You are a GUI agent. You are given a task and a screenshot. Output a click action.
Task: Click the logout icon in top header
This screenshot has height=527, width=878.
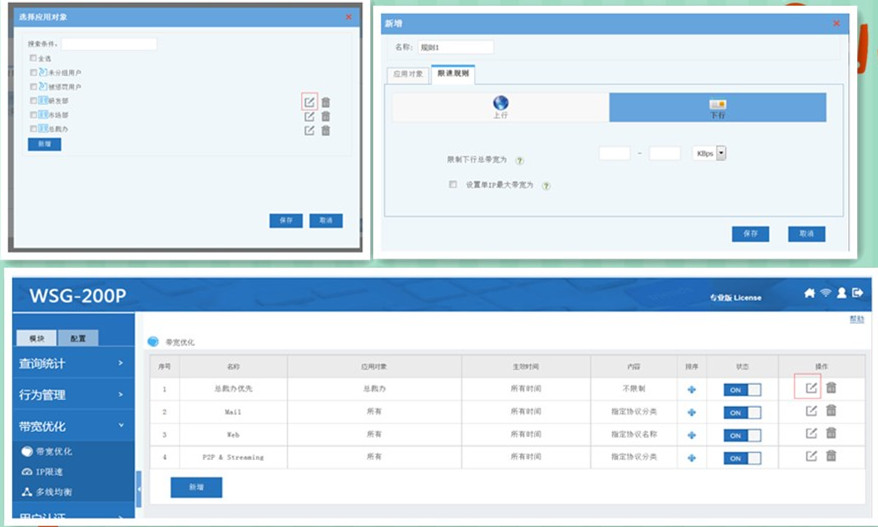(x=857, y=293)
